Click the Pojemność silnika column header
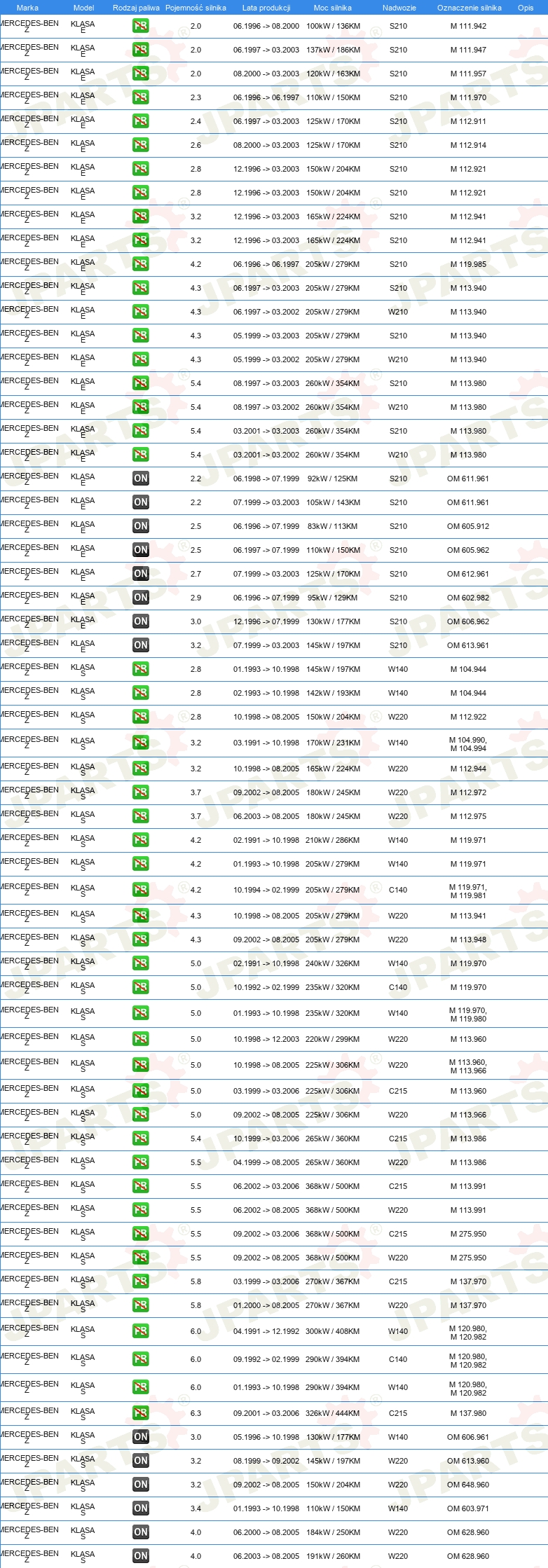The image size is (548, 1568). tap(196, 8)
